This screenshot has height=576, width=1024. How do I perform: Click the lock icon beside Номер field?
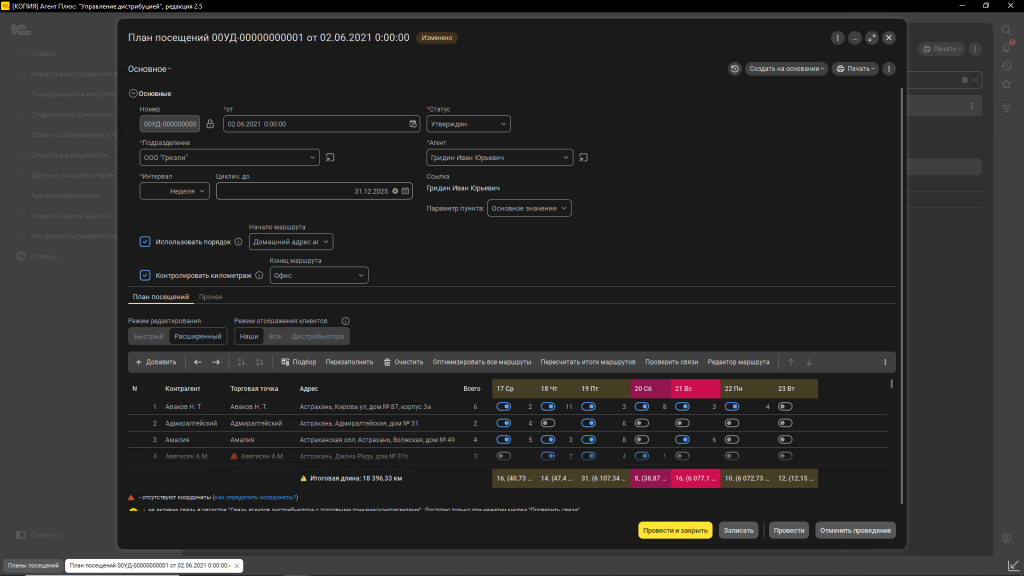tap(210, 124)
